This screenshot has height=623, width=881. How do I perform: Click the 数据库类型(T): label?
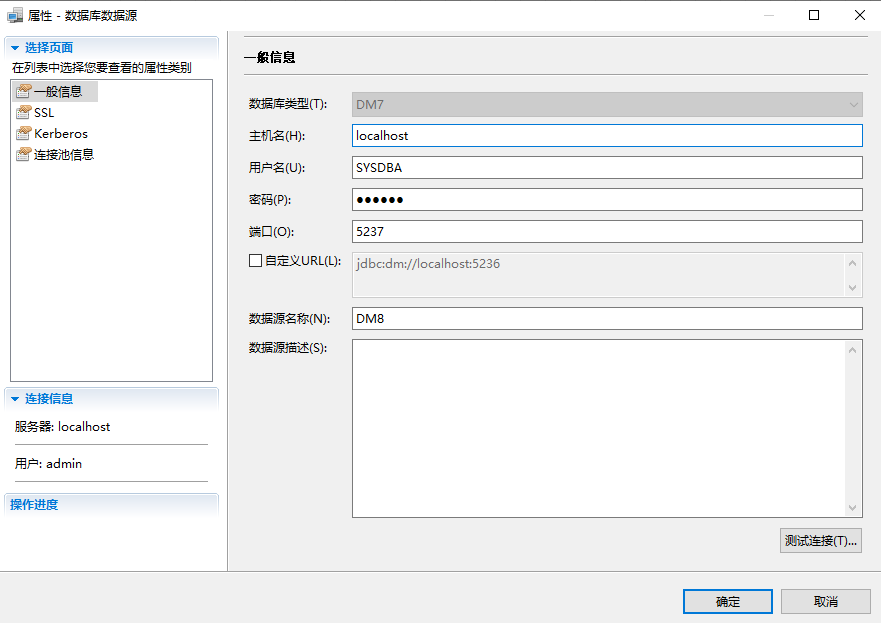(288, 104)
